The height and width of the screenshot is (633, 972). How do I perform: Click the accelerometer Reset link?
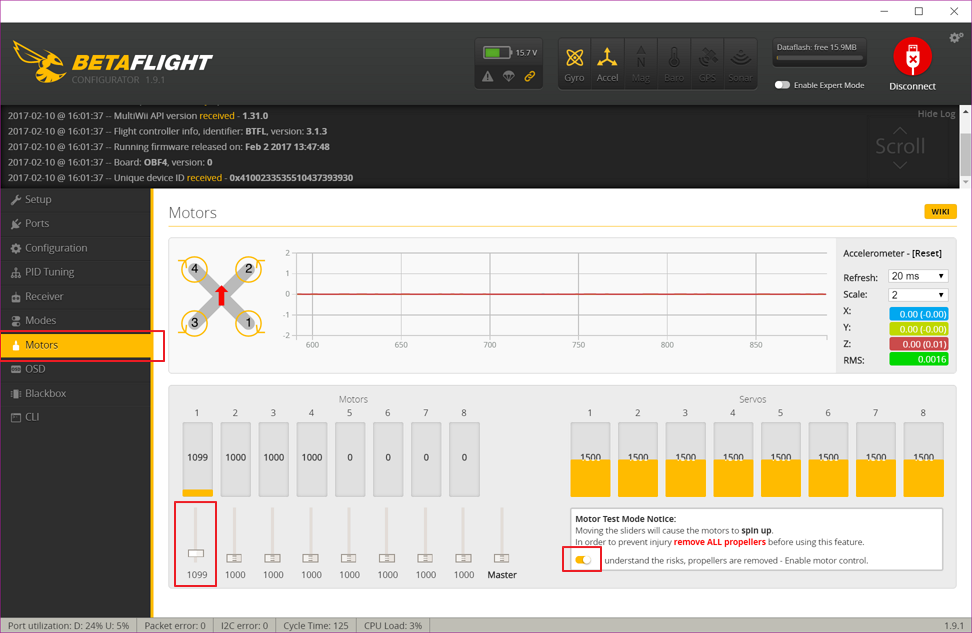[x=926, y=253]
